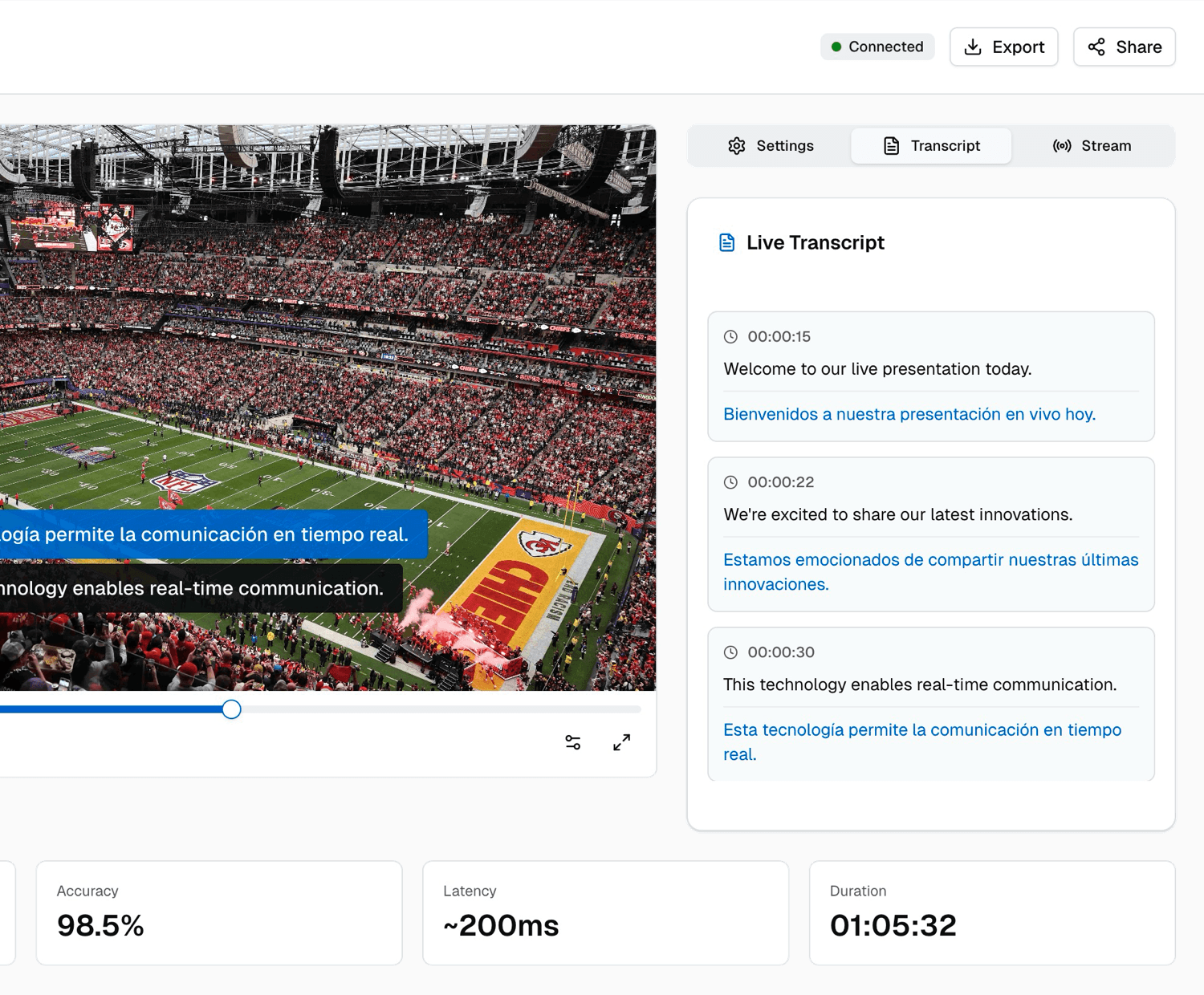1204x995 pixels.
Task: Click the Duration 01:05:32 stat card
Action: click(992, 912)
